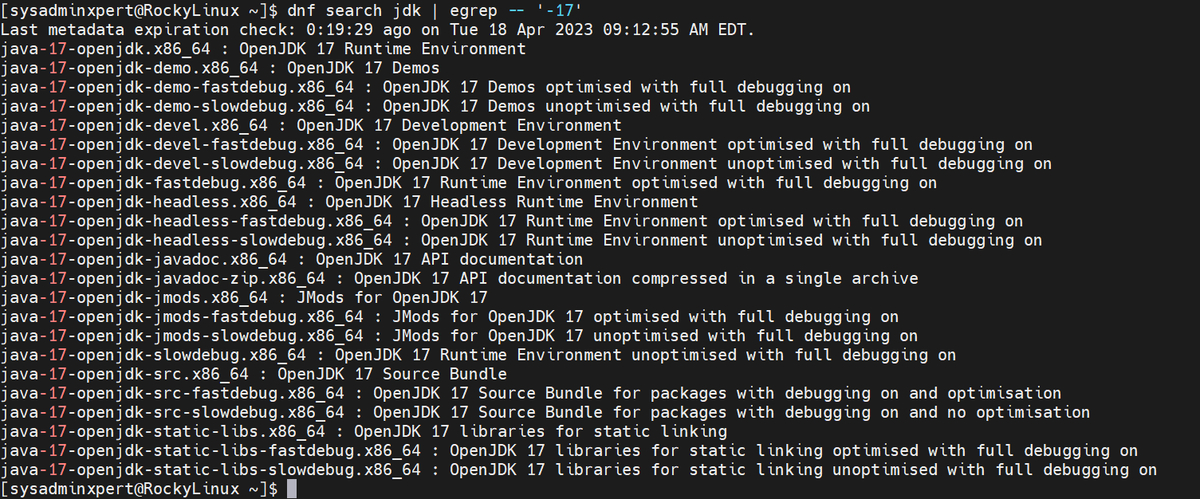Click 'java-17-openjdk-jmods-fastdebug.x86_64' package name

[x=182, y=316]
